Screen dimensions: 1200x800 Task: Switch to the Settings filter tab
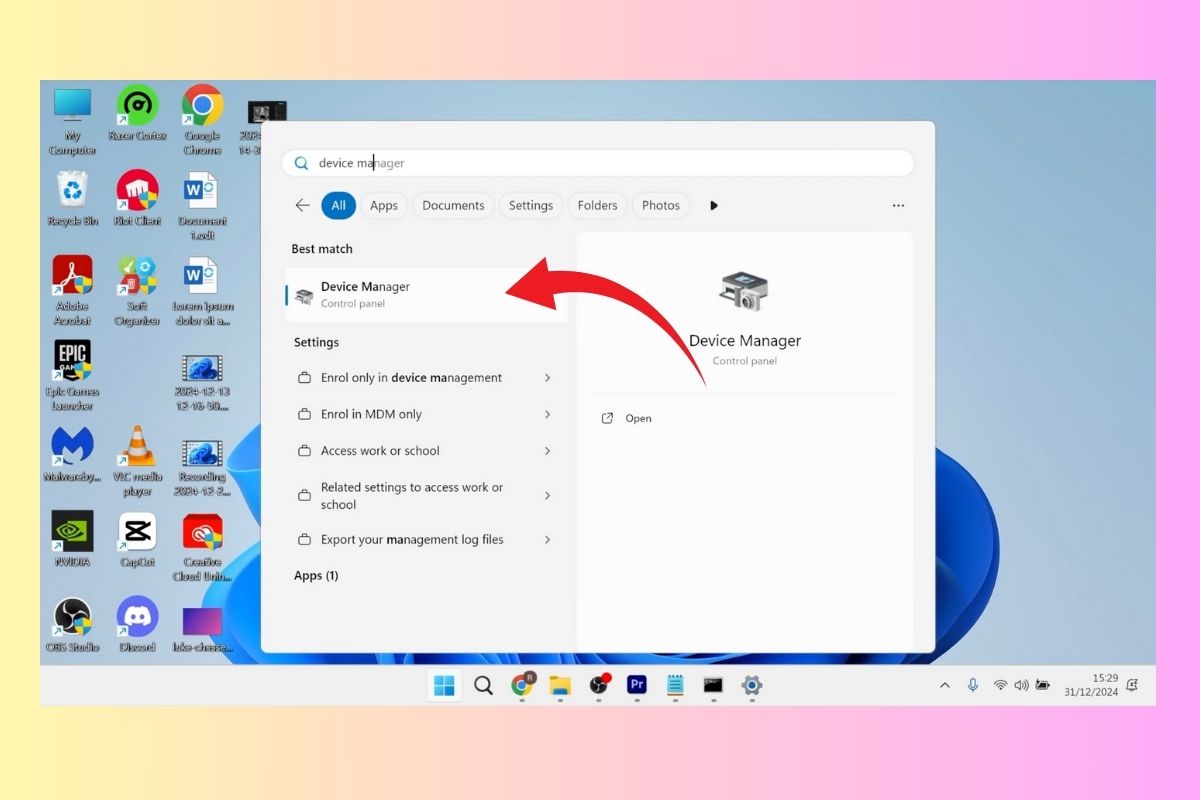coord(531,205)
